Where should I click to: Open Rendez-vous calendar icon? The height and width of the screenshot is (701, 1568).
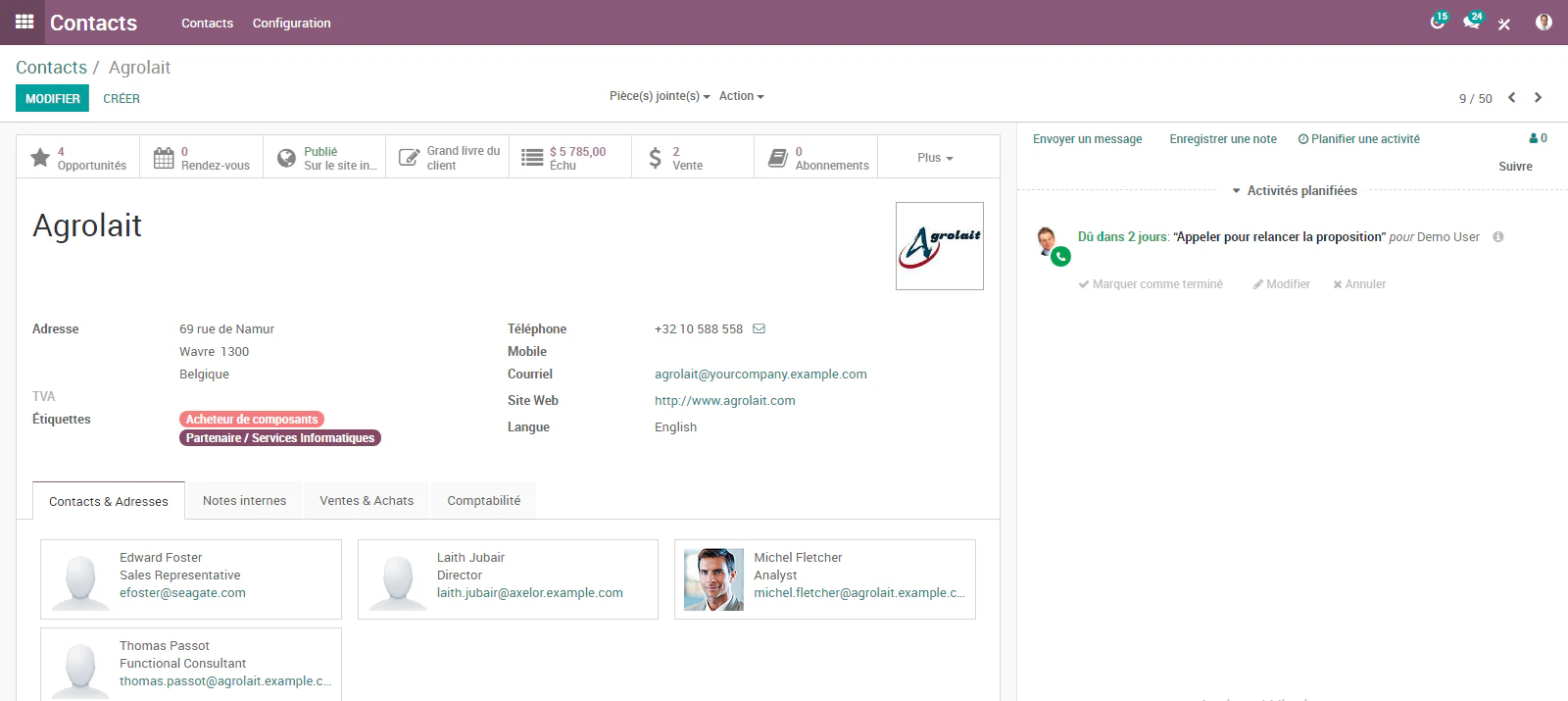tap(164, 158)
